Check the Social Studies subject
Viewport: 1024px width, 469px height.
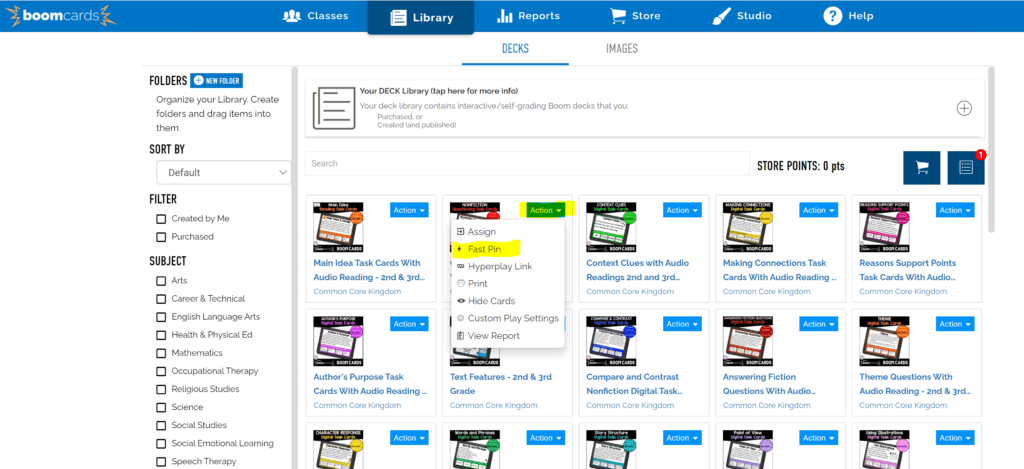coord(161,425)
